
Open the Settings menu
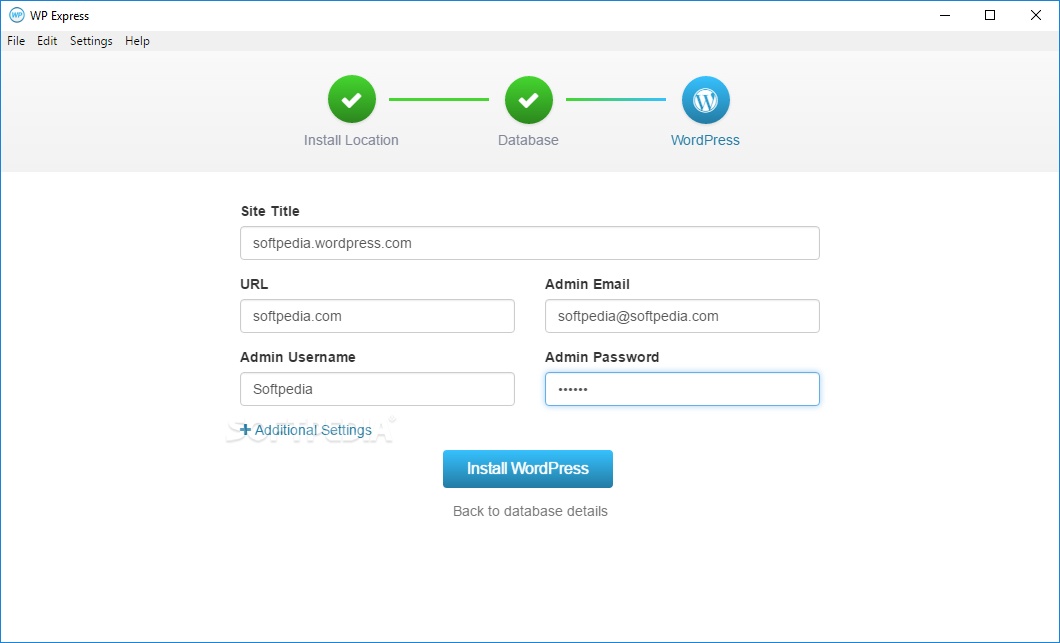pos(91,41)
